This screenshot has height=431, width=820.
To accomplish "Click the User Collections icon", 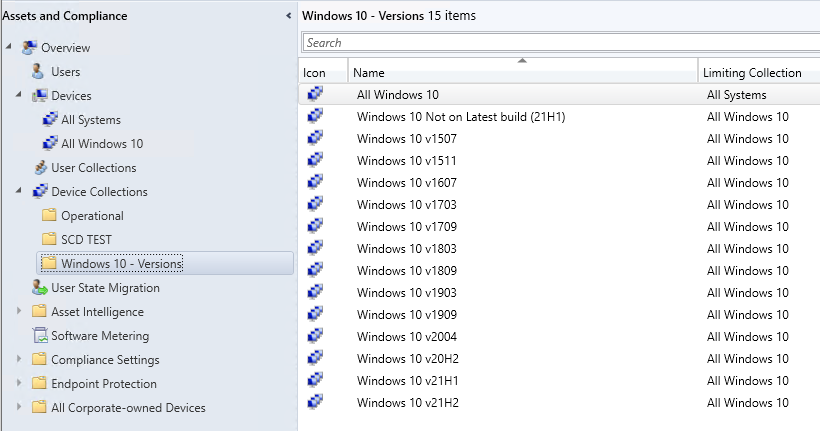I will (40, 167).
